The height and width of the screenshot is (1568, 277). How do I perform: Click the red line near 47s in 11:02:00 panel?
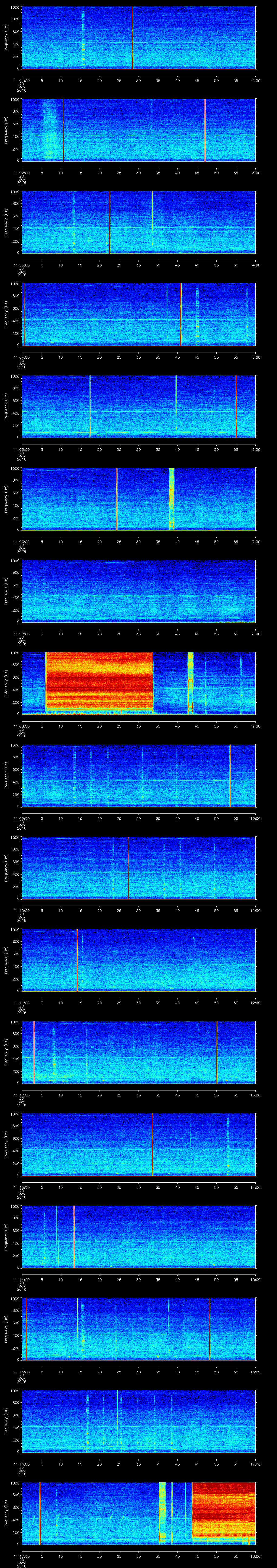click(x=205, y=130)
